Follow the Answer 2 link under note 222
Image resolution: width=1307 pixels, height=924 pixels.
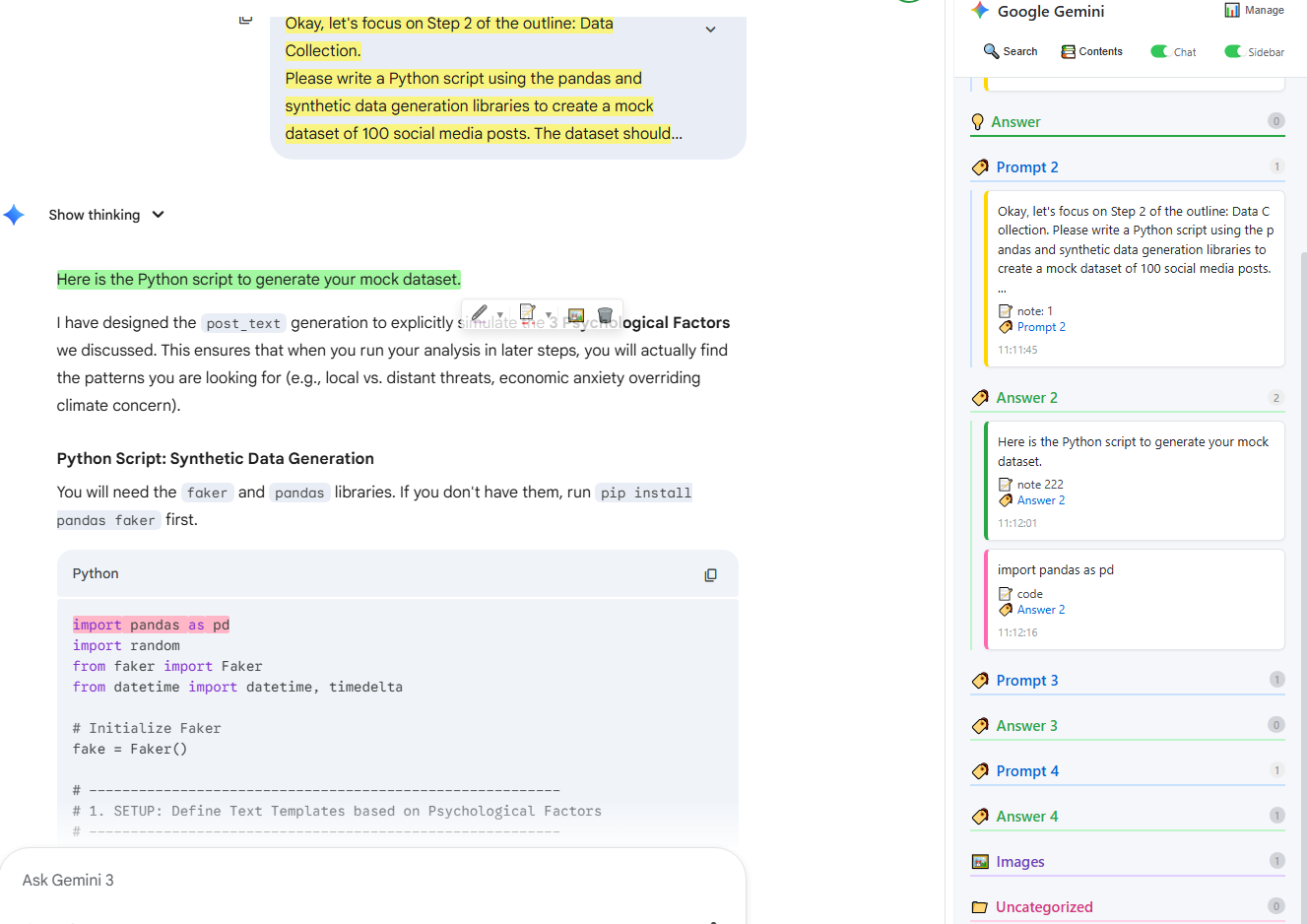[1040, 500]
